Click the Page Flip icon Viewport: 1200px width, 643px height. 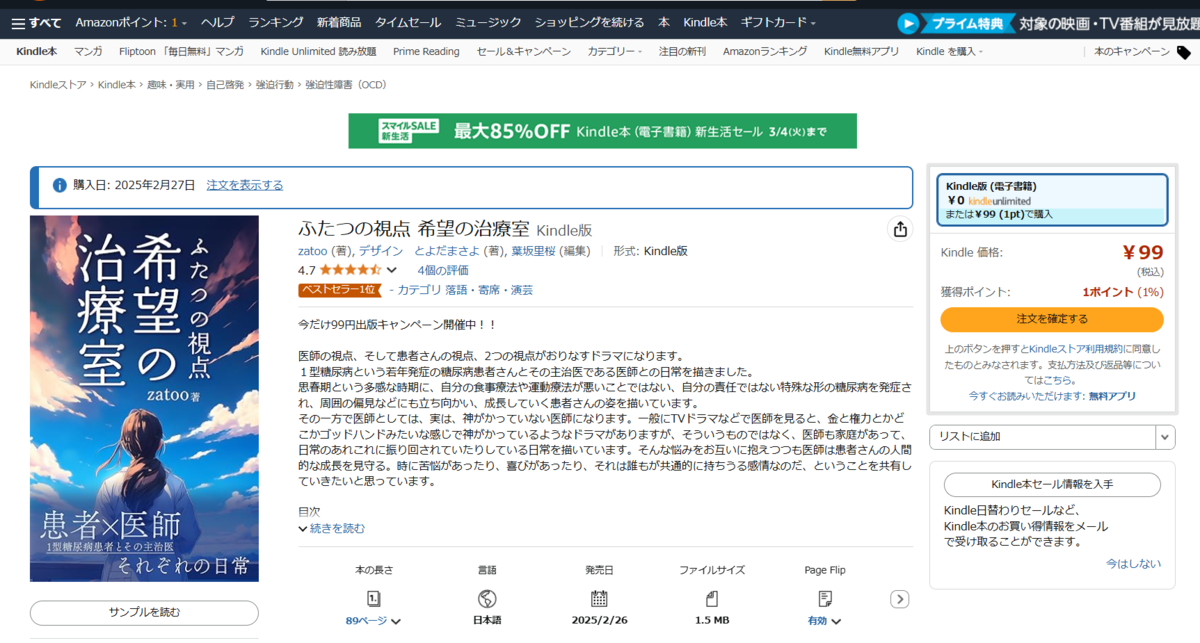pyautogui.click(x=825, y=598)
